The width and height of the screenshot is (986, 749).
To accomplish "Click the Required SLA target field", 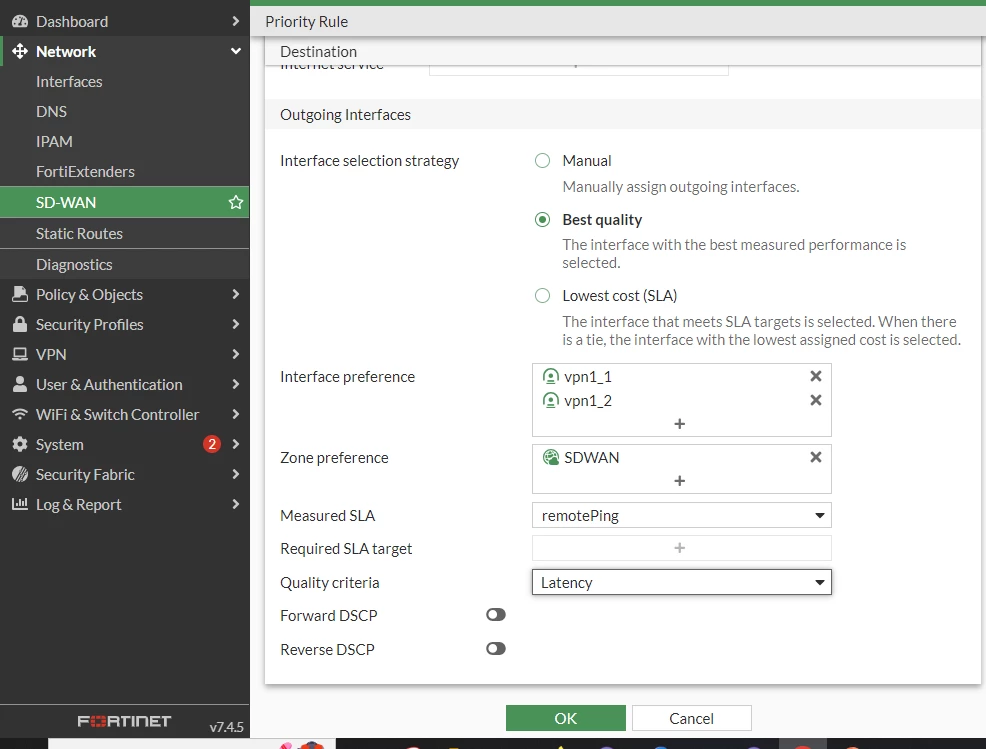I will (682, 548).
